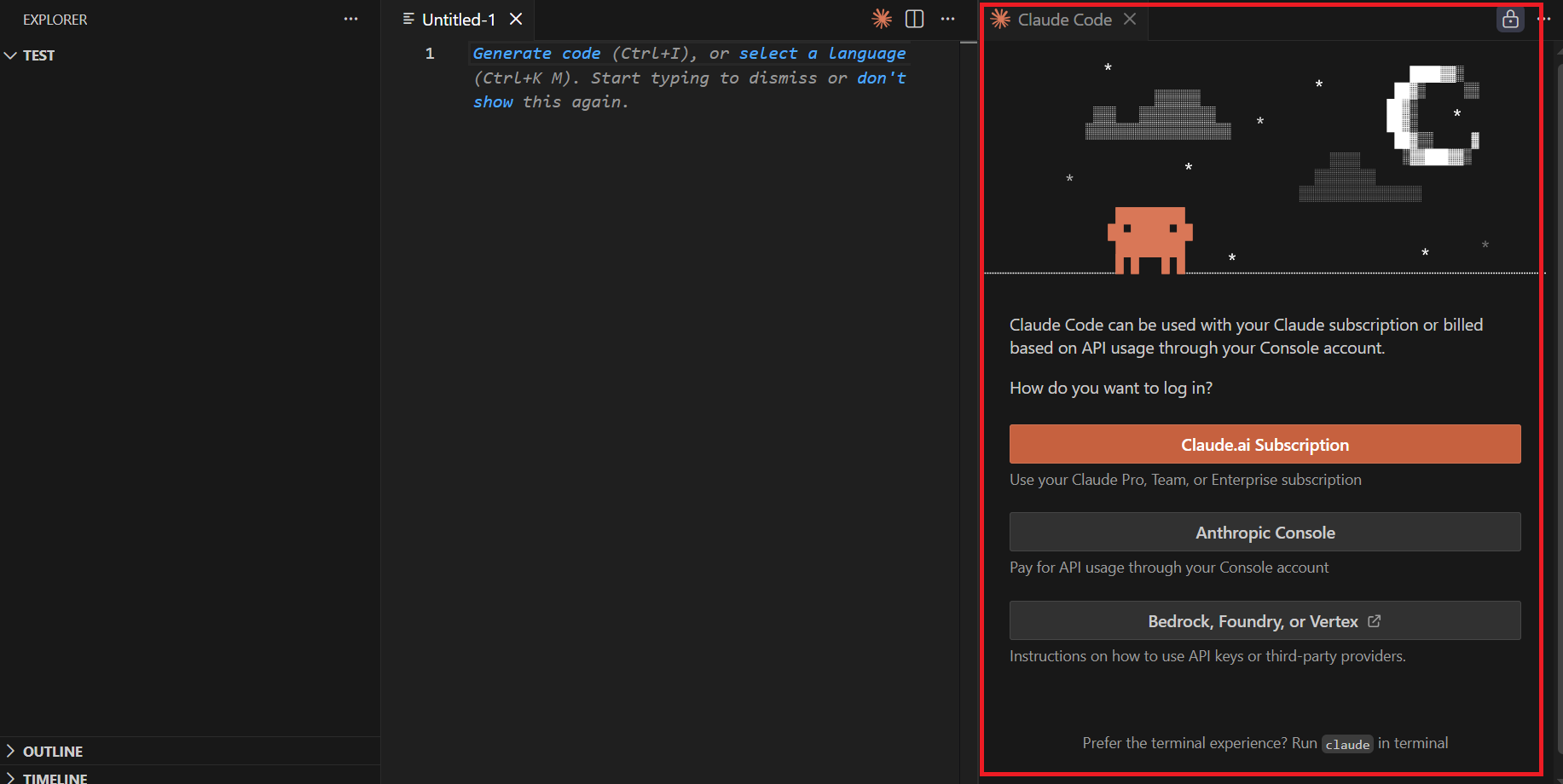
Task: Open editor more actions menu
Action: (x=947, y=19)
